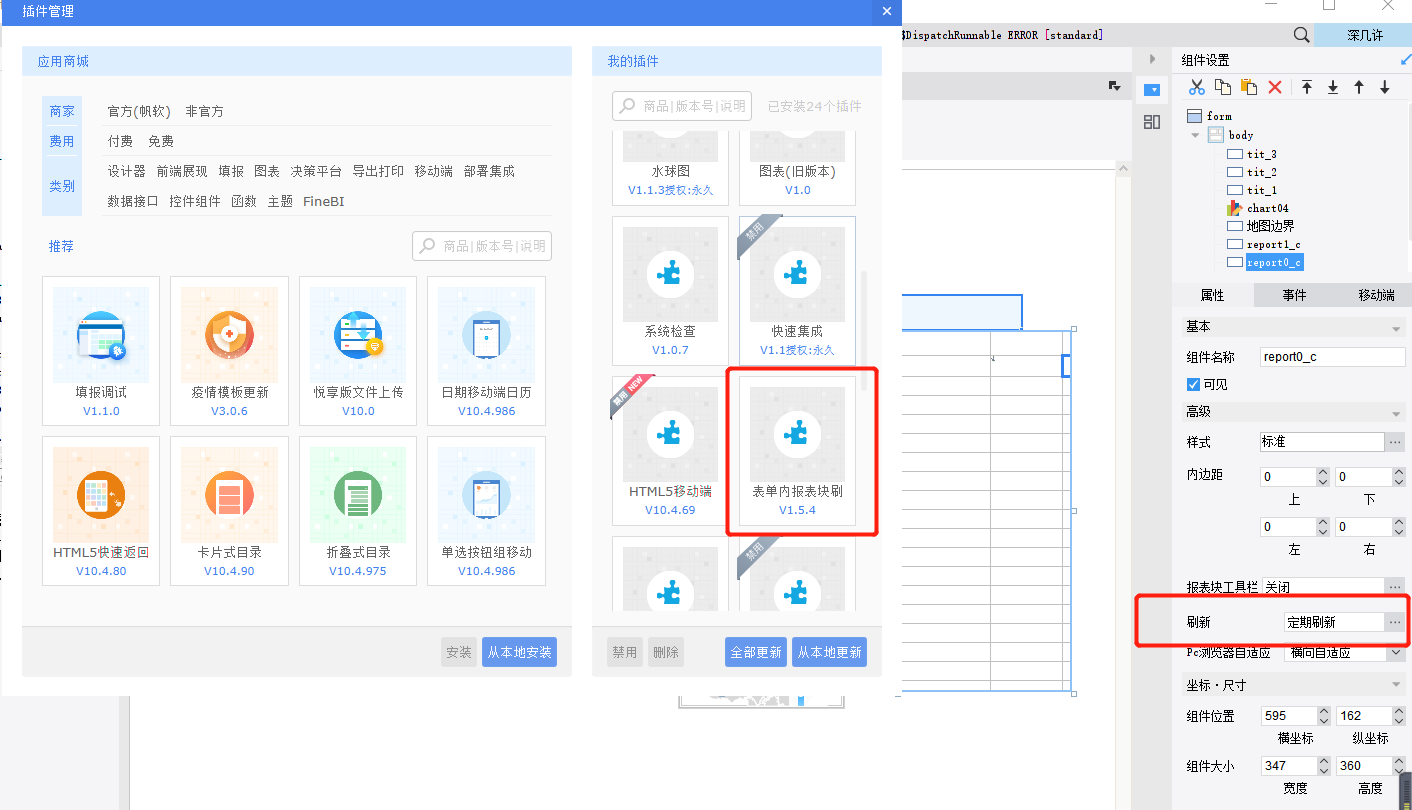1412x810 pixels.
Task: Click the 安装 button in app store
Action: coord(459,652)
